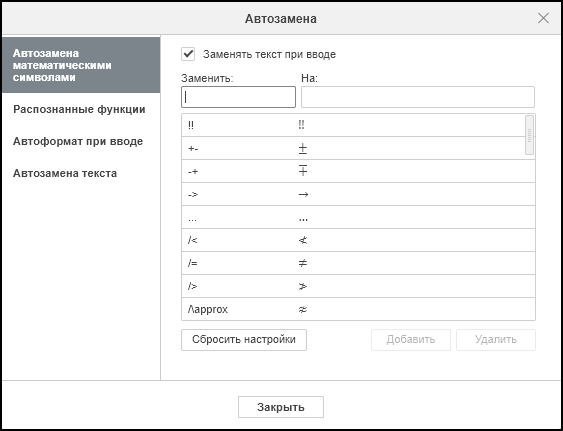This screenshot has height=431, width=563.
Task: Select the -> arrow row
Action: (358, 194)
